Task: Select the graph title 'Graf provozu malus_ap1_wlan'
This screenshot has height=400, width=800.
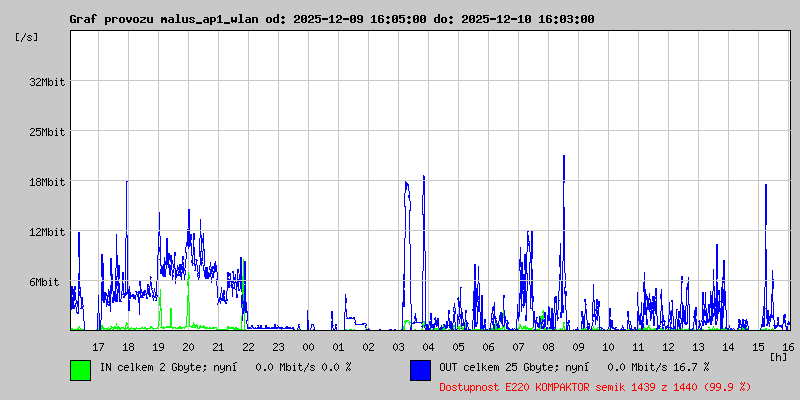Action: (x=165, y=19)
